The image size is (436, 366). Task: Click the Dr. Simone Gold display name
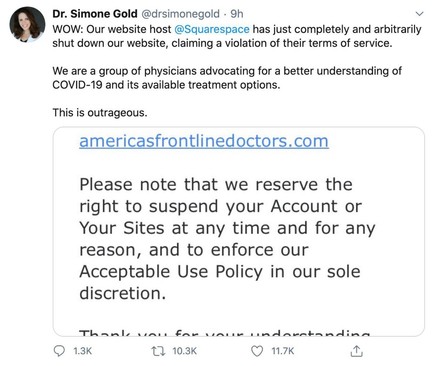pyautogui.click(x=95, y=14)
